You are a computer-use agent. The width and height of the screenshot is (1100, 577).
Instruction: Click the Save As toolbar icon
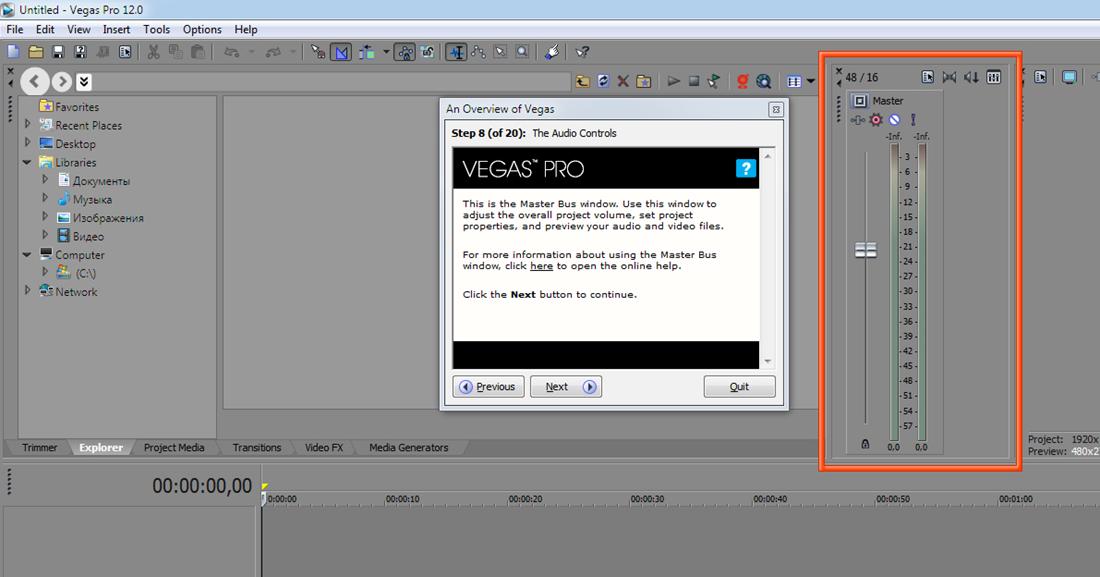coord(81,52)
